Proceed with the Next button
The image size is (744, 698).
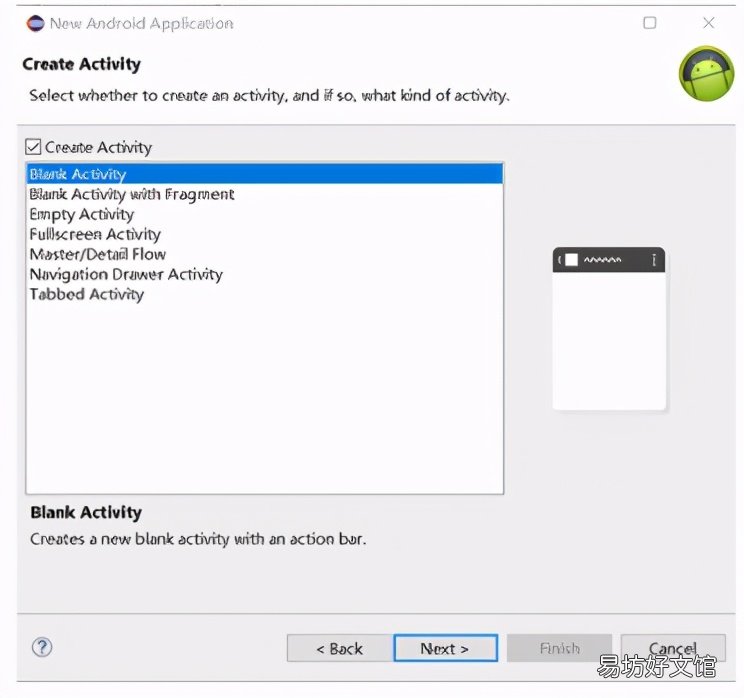tap(446, 648)
